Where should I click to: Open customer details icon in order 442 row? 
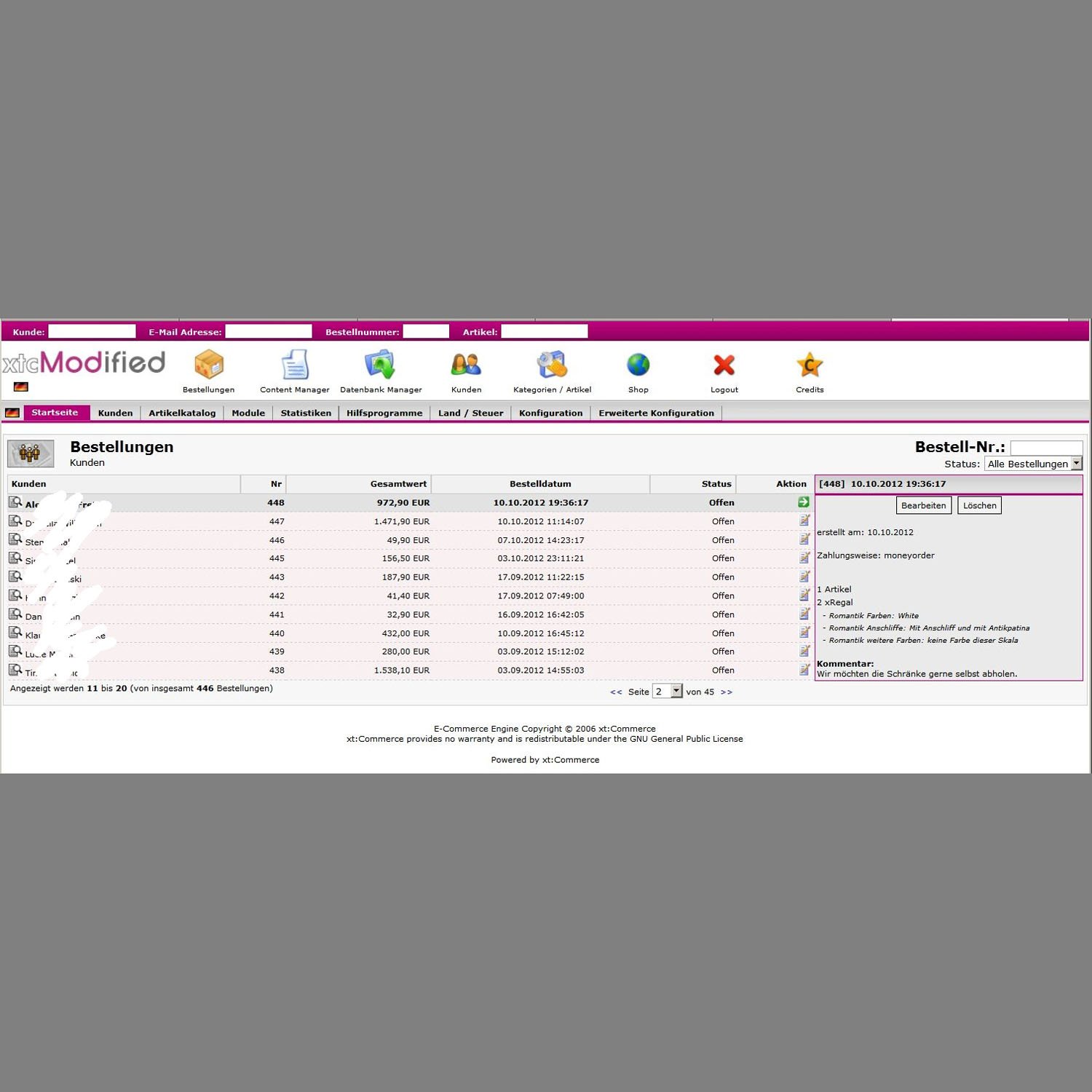point(15,596)
